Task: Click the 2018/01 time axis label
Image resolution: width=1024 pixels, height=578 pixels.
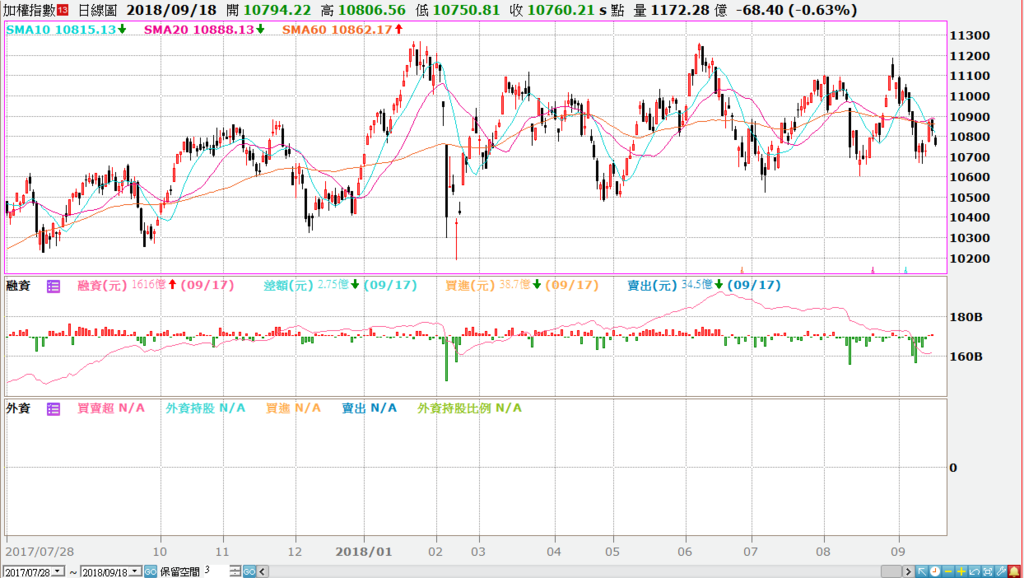Action: pos(364,551)
